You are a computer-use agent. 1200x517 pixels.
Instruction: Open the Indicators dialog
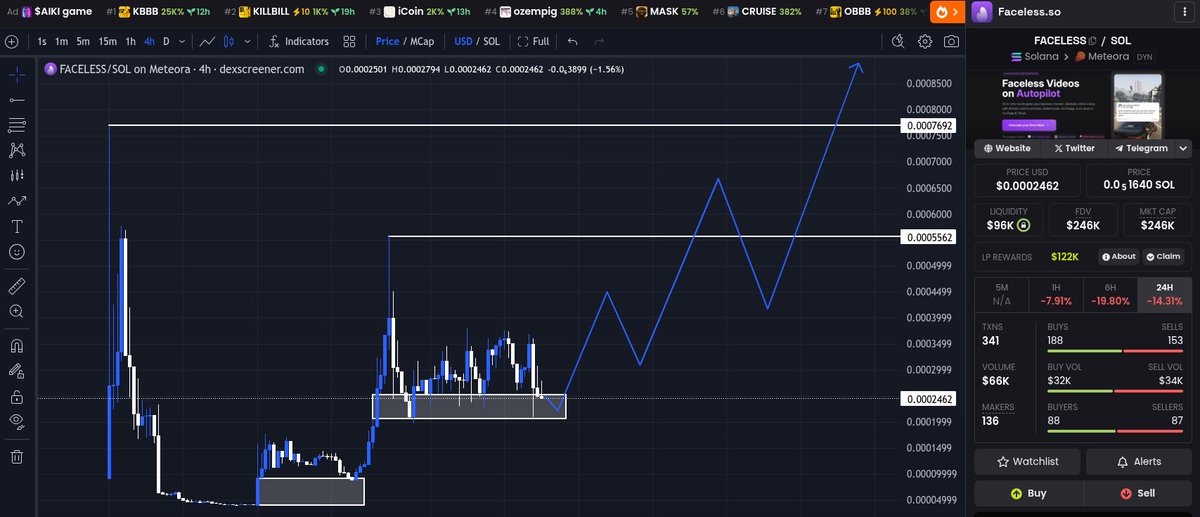(x=299, y=41)
